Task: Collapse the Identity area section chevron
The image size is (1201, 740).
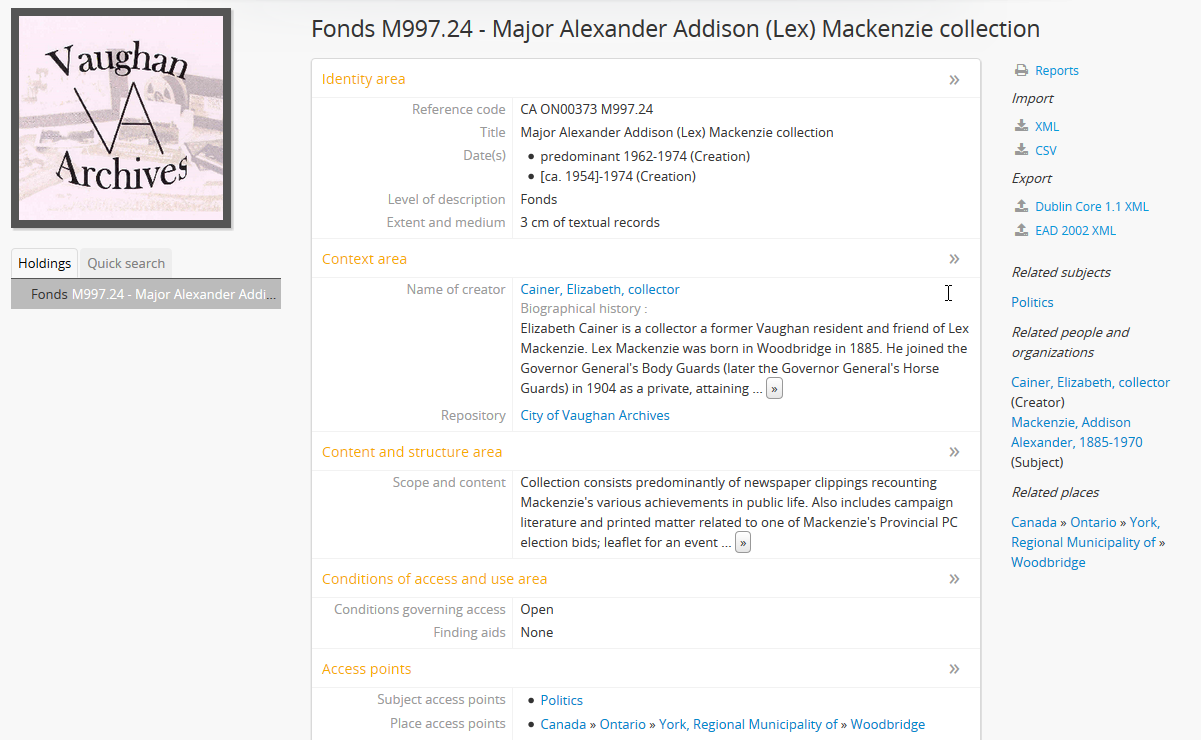Action: [x=954, y=80]
